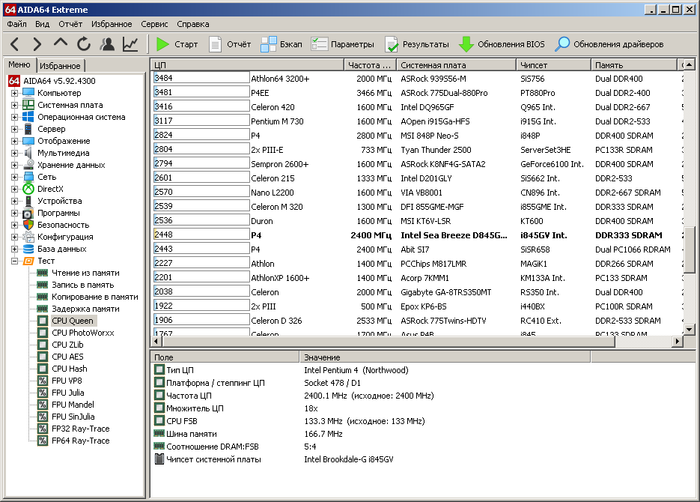Open the Отчёт report toolbar icon

tap(217, 45)
